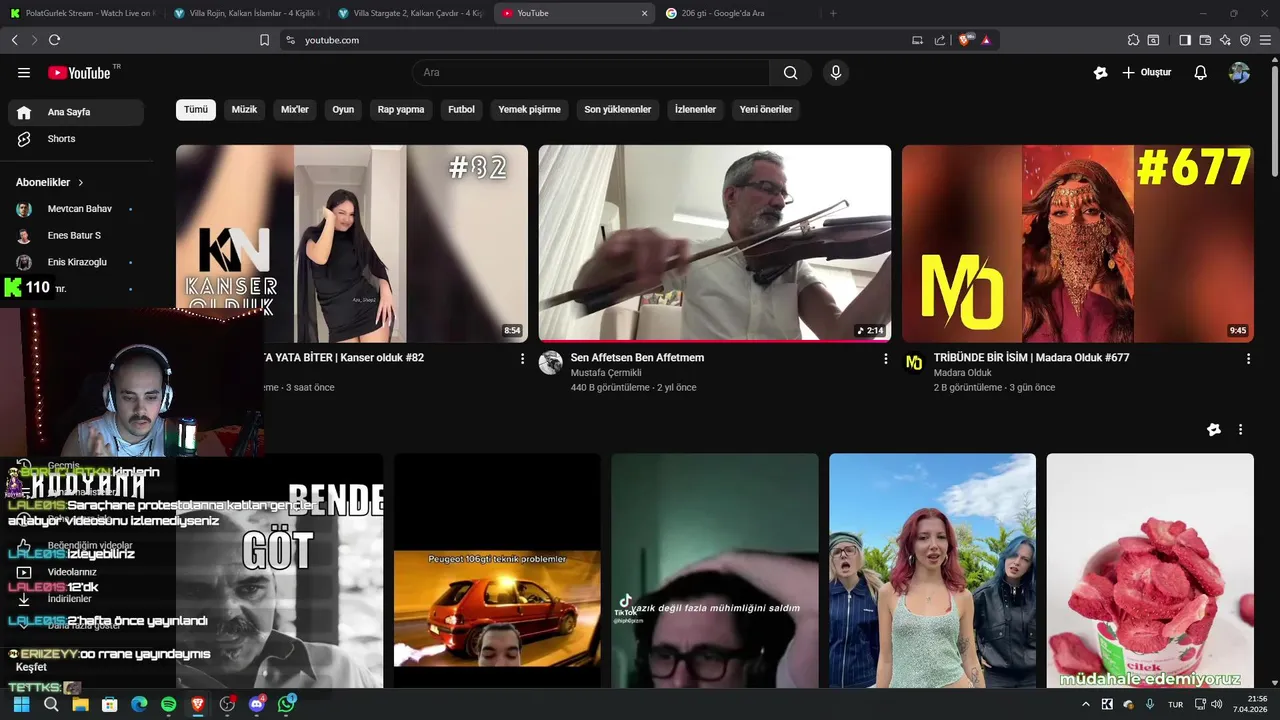1280x720 pixels.
Task: Open the müdahale edemiyoruz short
Action: 1150,571
